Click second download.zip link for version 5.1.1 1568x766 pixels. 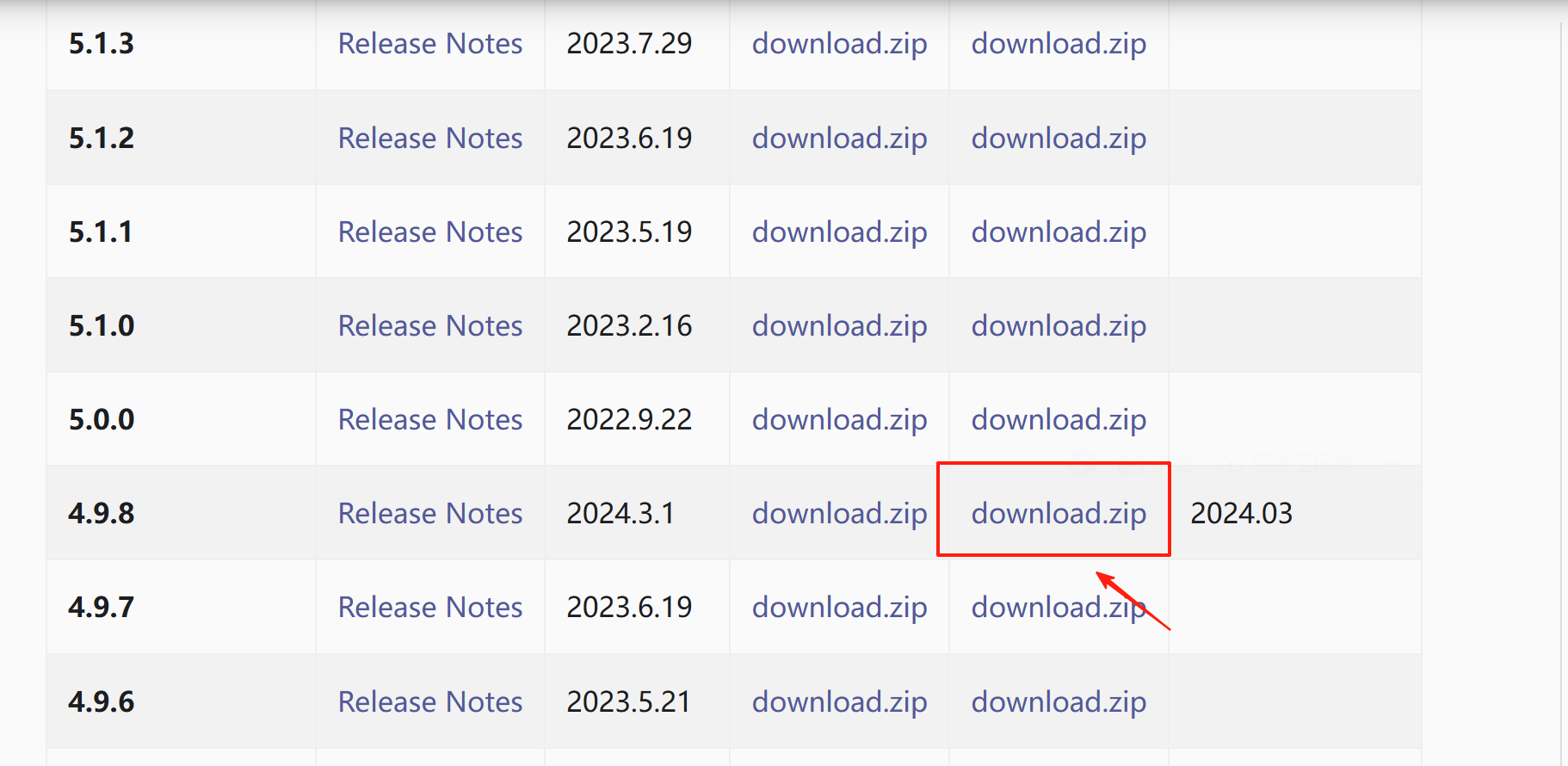[1059, 232]
